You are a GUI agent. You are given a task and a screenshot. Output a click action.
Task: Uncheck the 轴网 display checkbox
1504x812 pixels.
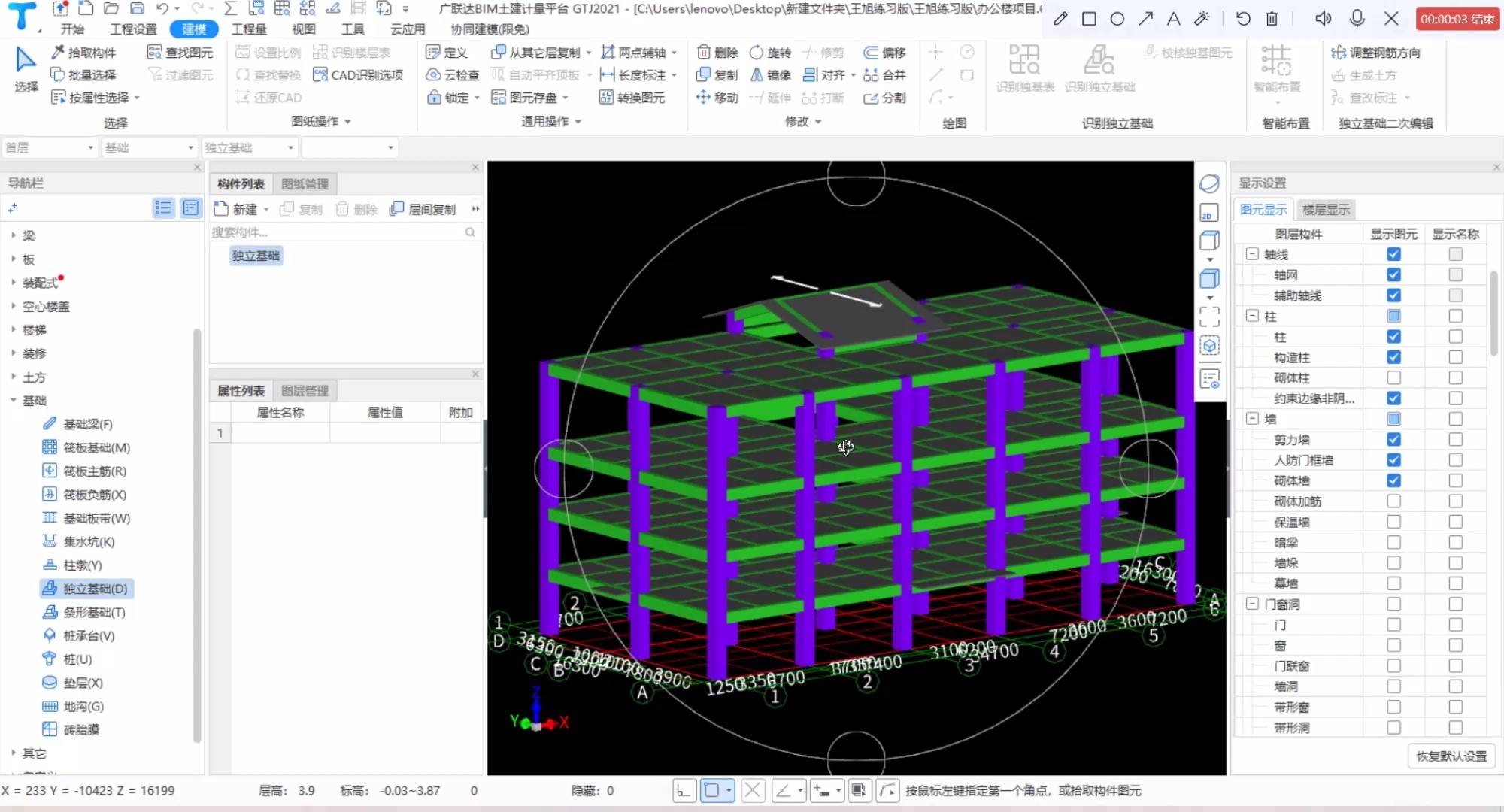click(x=1393, y=274)
